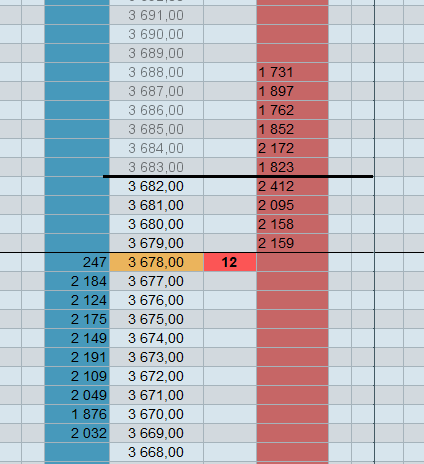Select the 3 675,00 price cell
This screenshot has height=464, width=424.
pyautogui.click(x=156, y=319)
